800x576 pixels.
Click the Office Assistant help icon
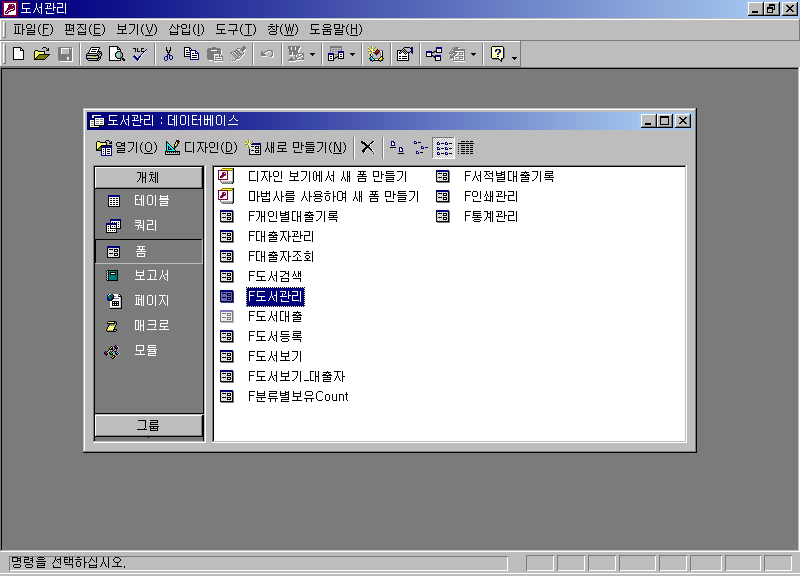497,54
